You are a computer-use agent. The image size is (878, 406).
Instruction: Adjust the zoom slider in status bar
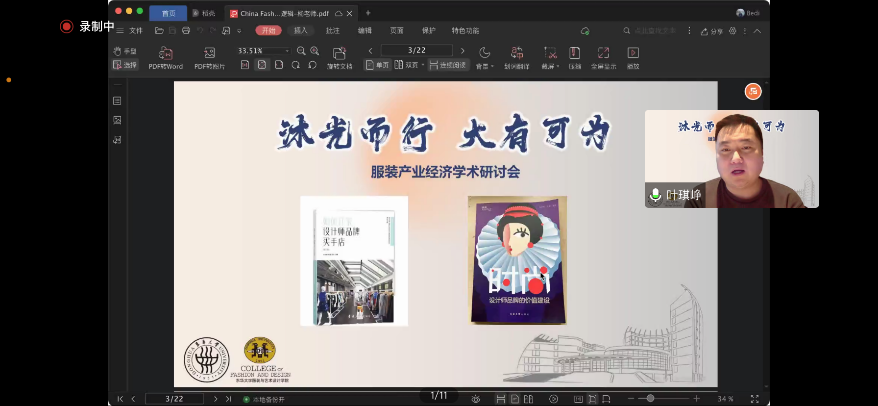(650, 398)
